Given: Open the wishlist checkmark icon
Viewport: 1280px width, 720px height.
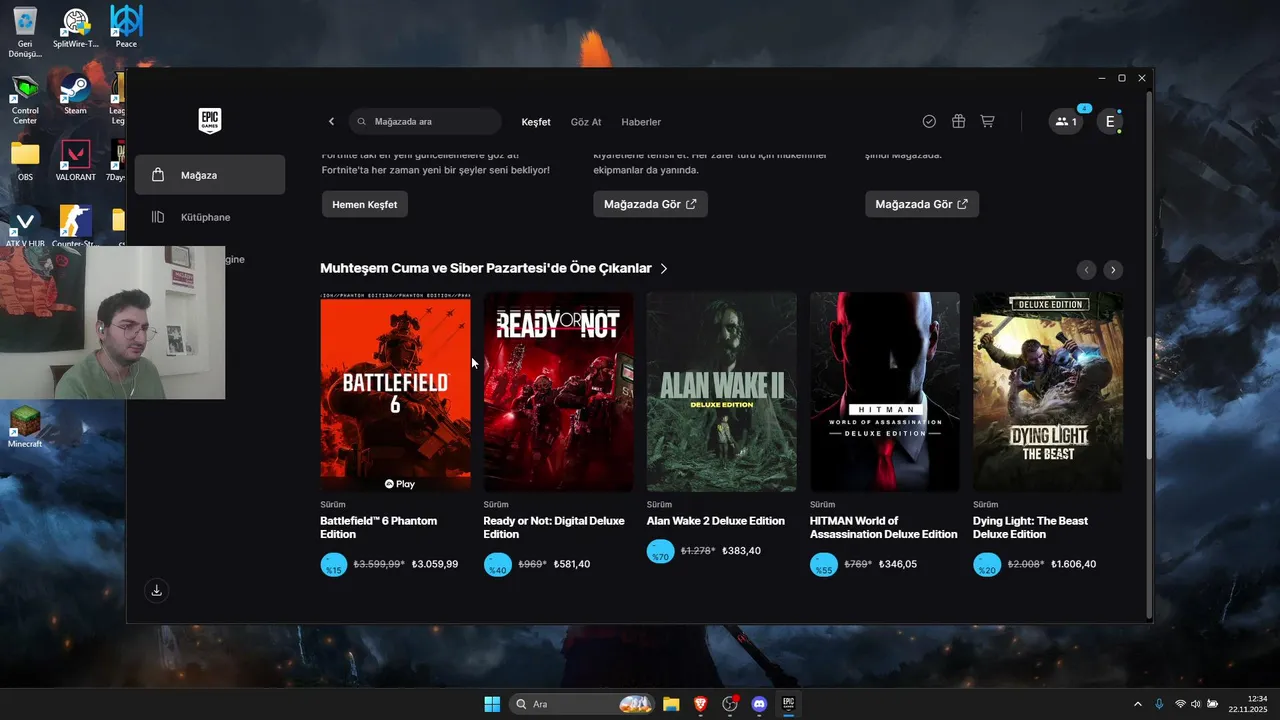Looking at the screenshot, I should click(x=929, y=121).
